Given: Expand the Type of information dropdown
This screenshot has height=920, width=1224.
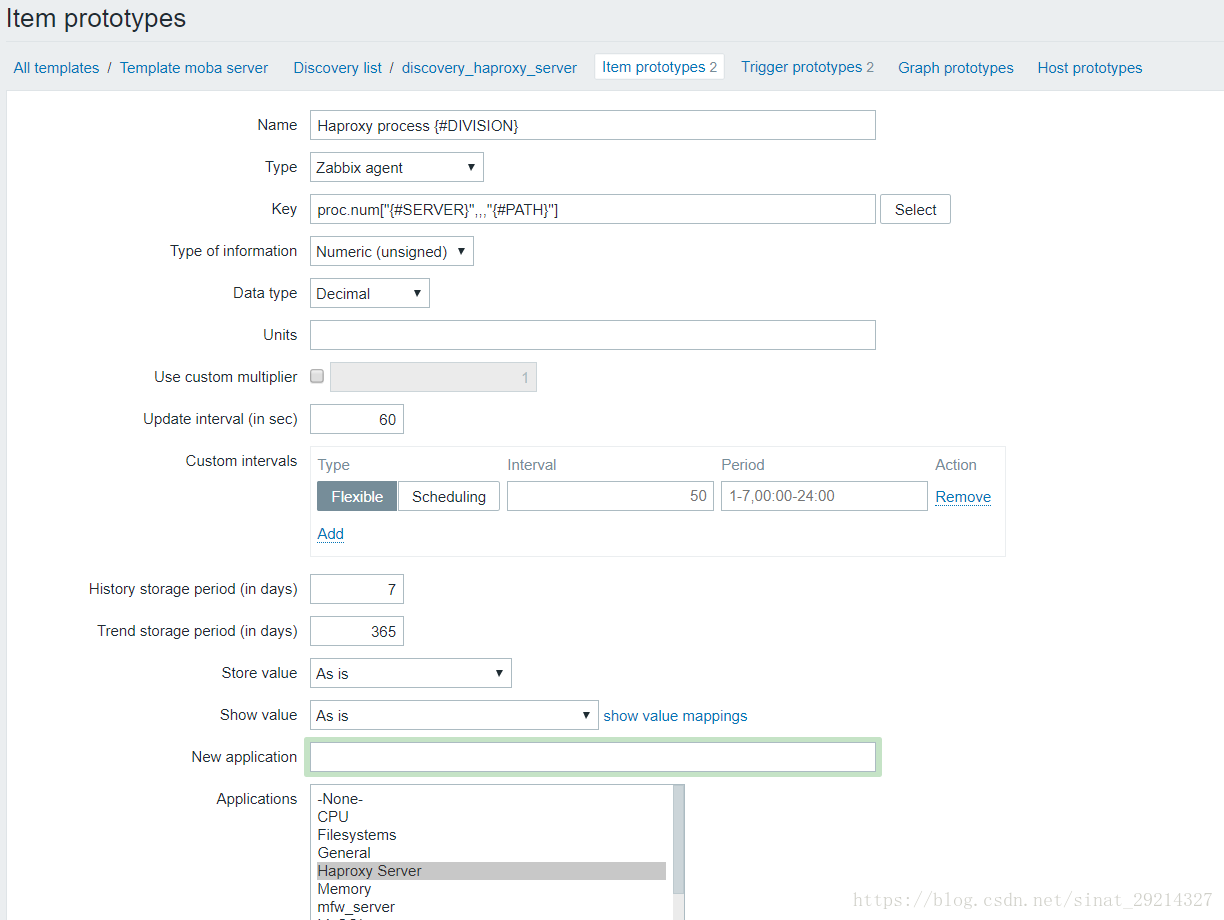Looking at the screenshot, I should [x=391, y=251].
